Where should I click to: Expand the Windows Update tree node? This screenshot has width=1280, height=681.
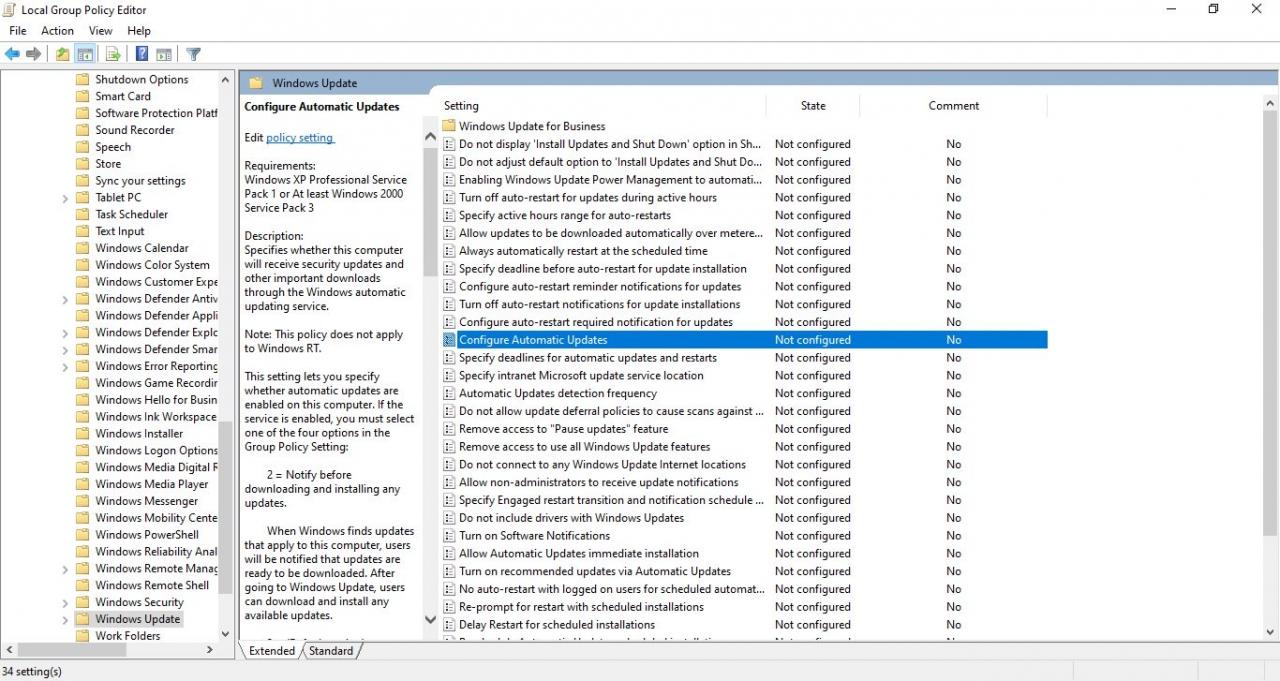[65, 619]
